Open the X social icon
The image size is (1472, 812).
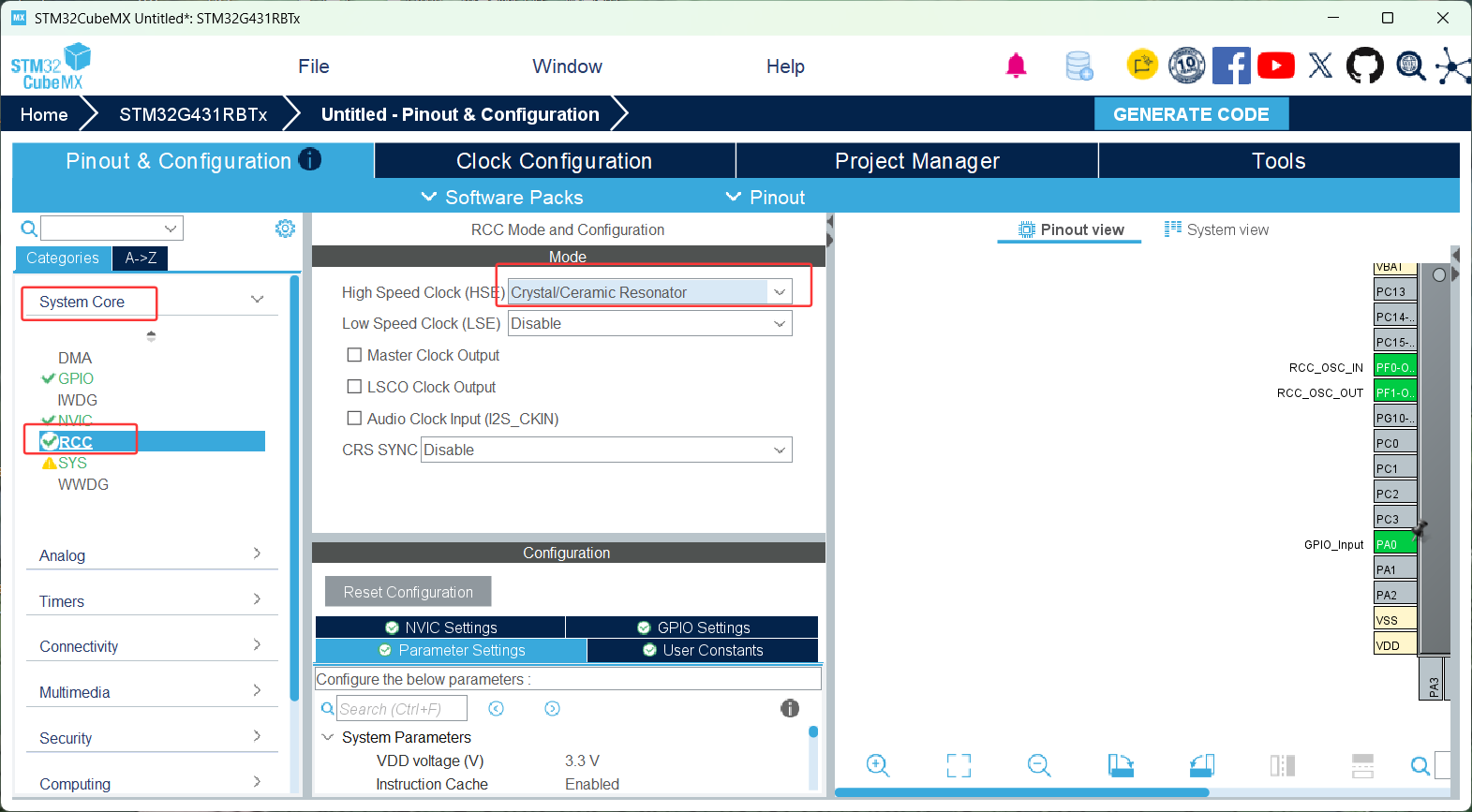(x=1320, y=66)
